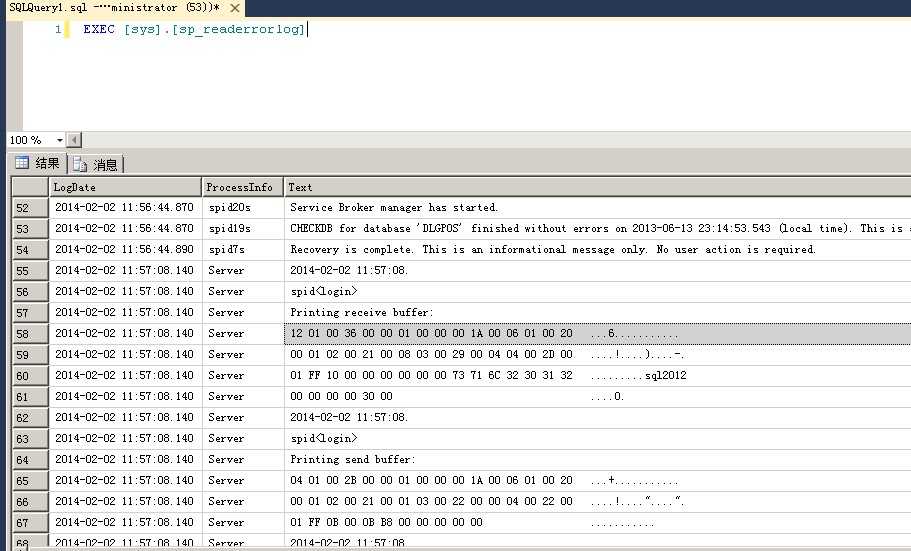Click spid<login> text in row 63
The width and height of the screenshot is (911, 551).
coord(324,438)
